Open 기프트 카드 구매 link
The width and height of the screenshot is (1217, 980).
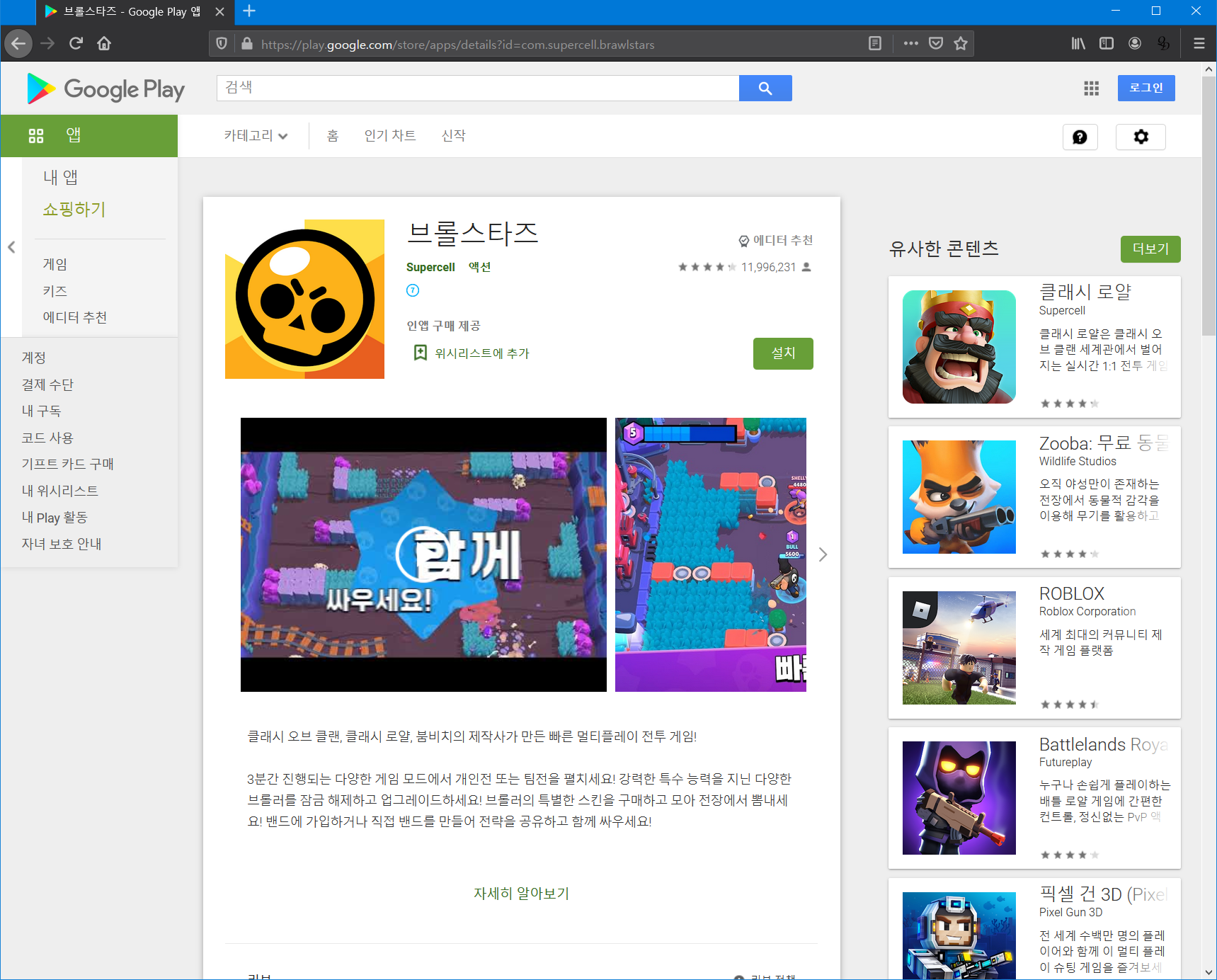click(x=68, y=464)
